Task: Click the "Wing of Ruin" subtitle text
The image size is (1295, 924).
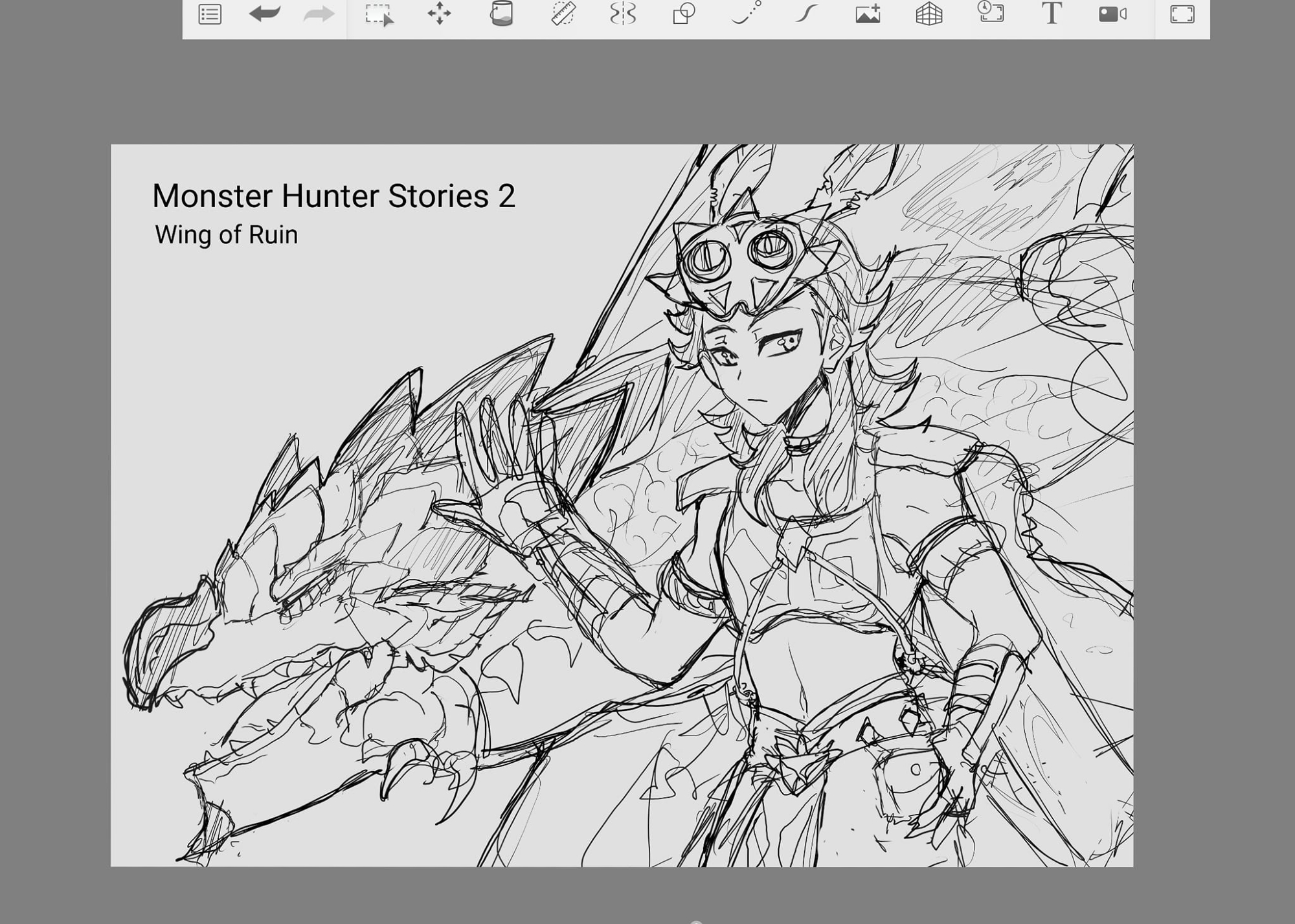Action: coord(226,234)
